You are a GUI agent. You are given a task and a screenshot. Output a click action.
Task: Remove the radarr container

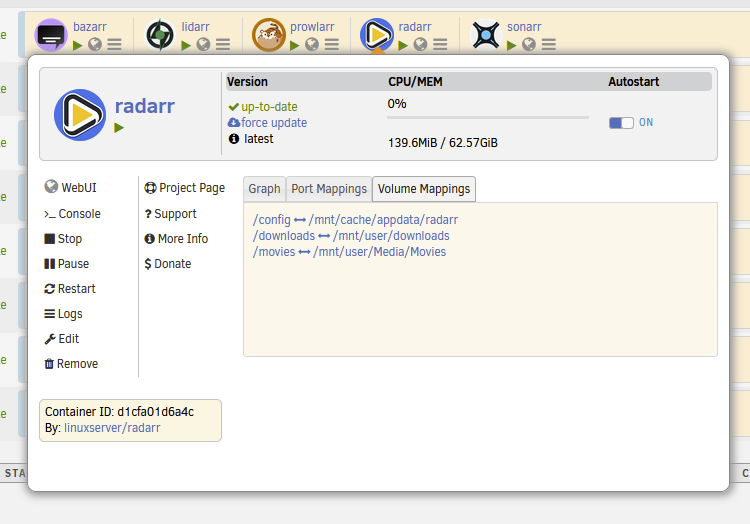click(x=71, y=364)
